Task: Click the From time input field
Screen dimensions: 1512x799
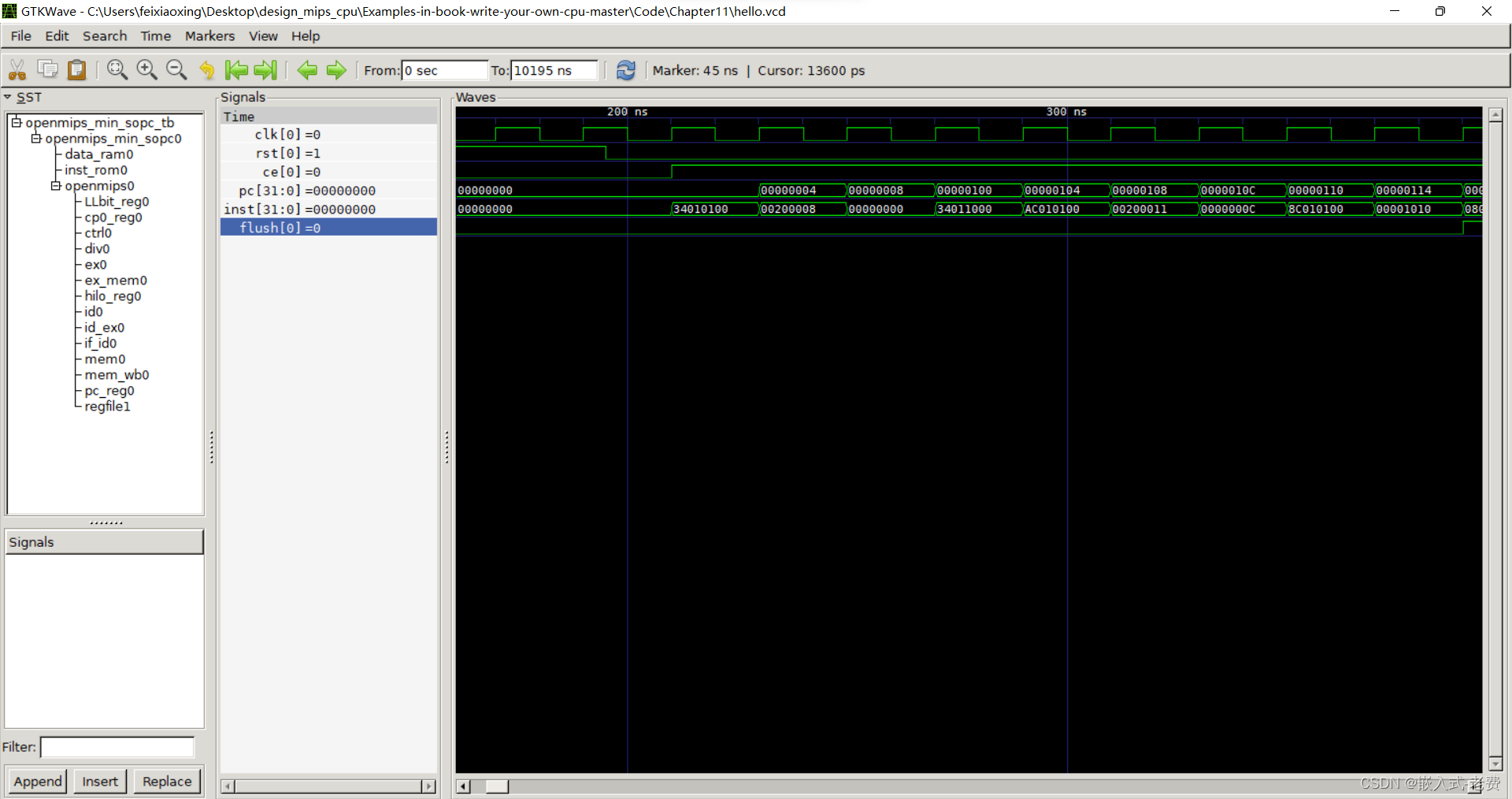Action: point(445,70)
